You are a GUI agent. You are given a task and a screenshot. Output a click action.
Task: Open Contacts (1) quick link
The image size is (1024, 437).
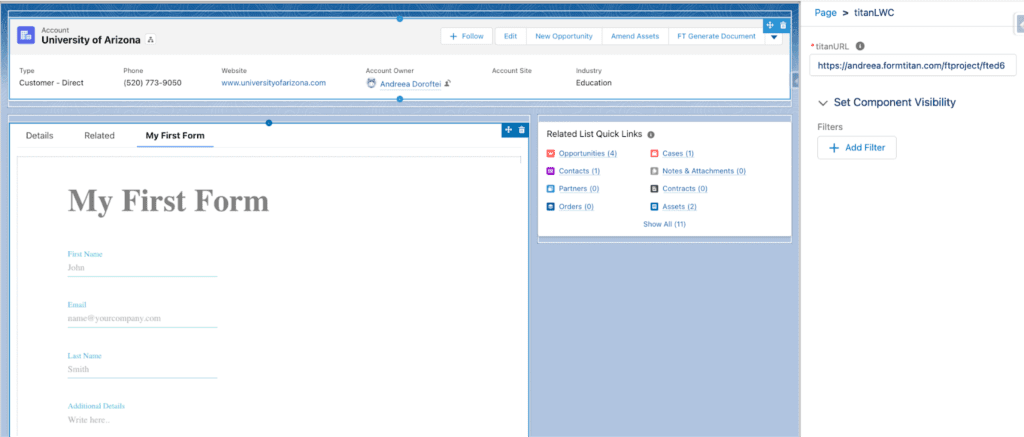pos(579,171)
